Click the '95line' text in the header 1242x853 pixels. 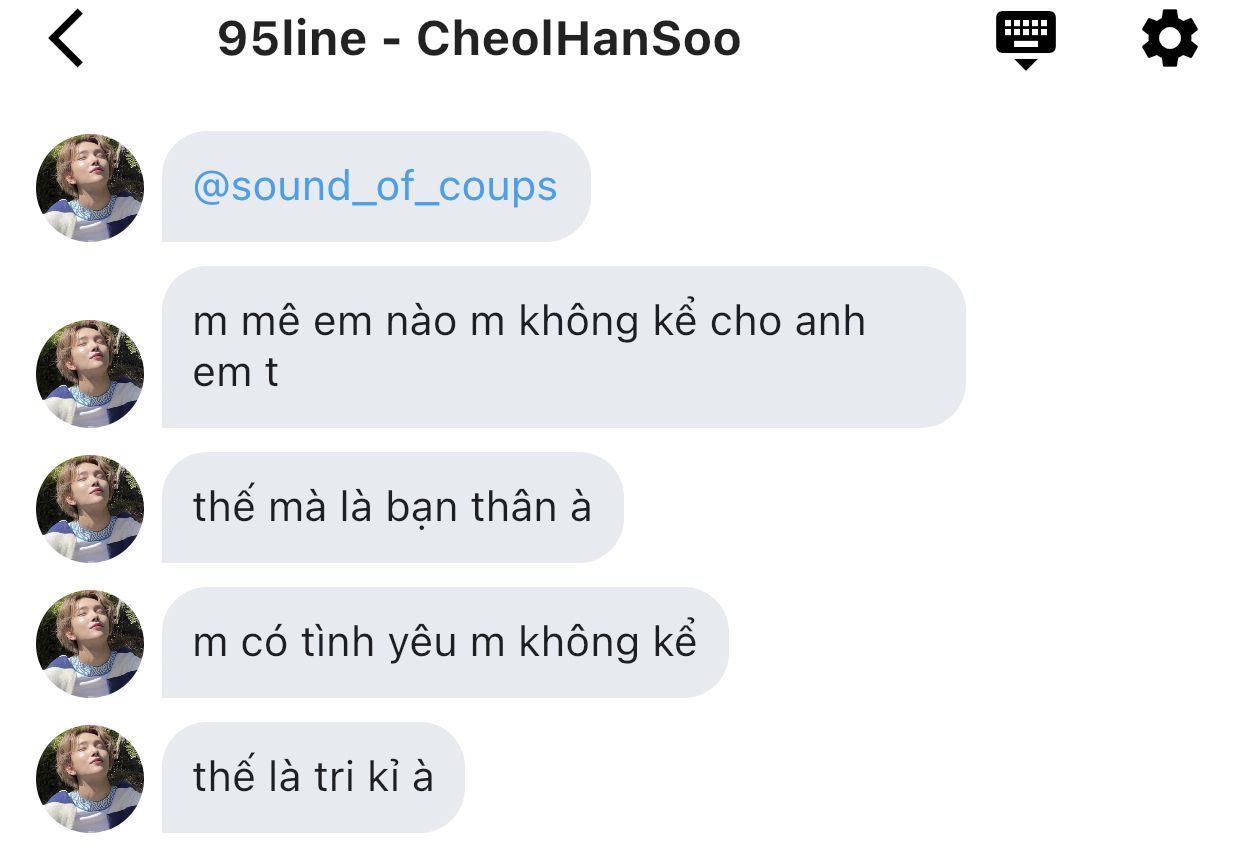(x=294, y=40)
